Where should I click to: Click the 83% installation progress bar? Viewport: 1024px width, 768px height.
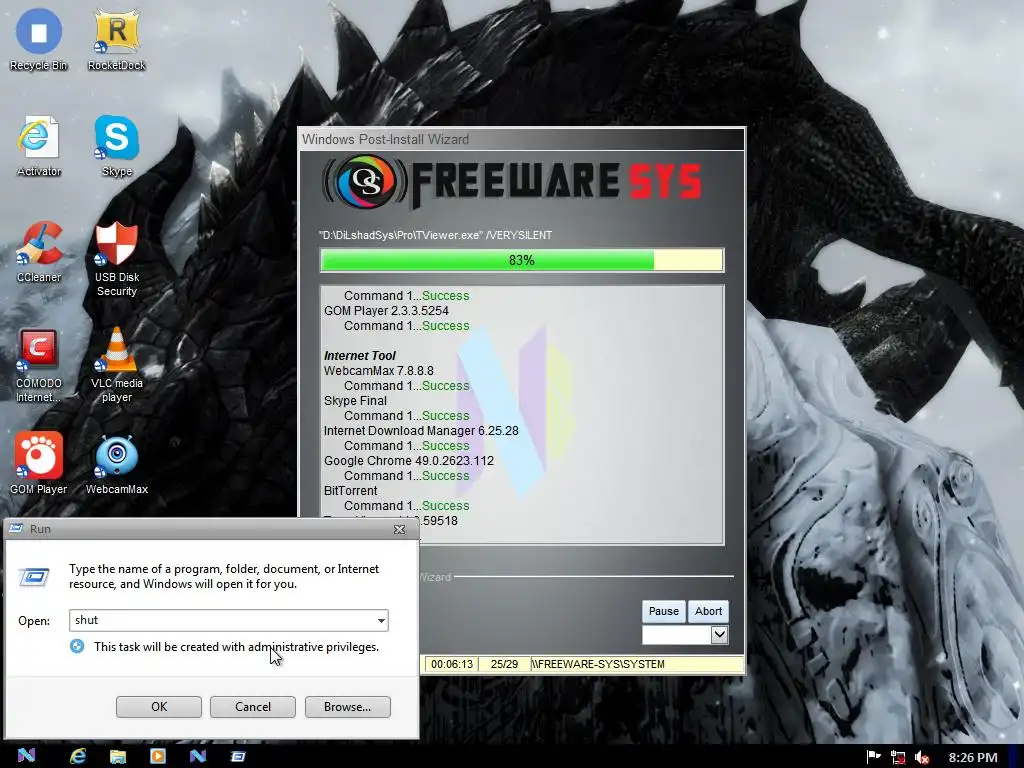[522, 260]
